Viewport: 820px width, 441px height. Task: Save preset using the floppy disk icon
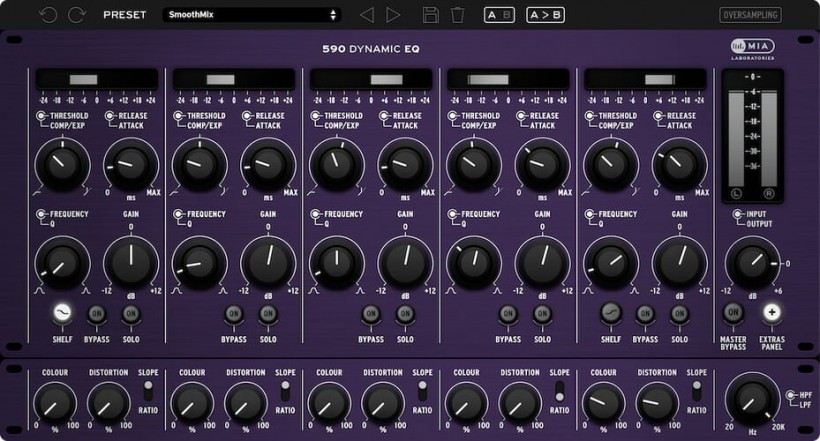click(x=431, y=15)
